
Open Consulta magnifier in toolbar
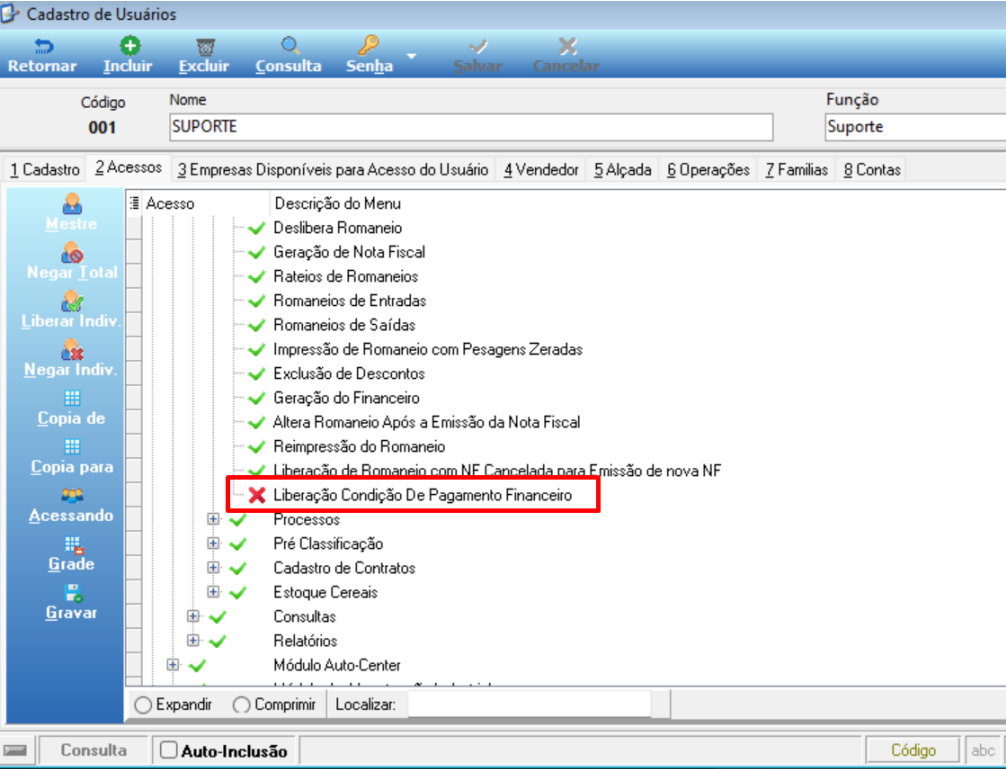pos(290,46)
